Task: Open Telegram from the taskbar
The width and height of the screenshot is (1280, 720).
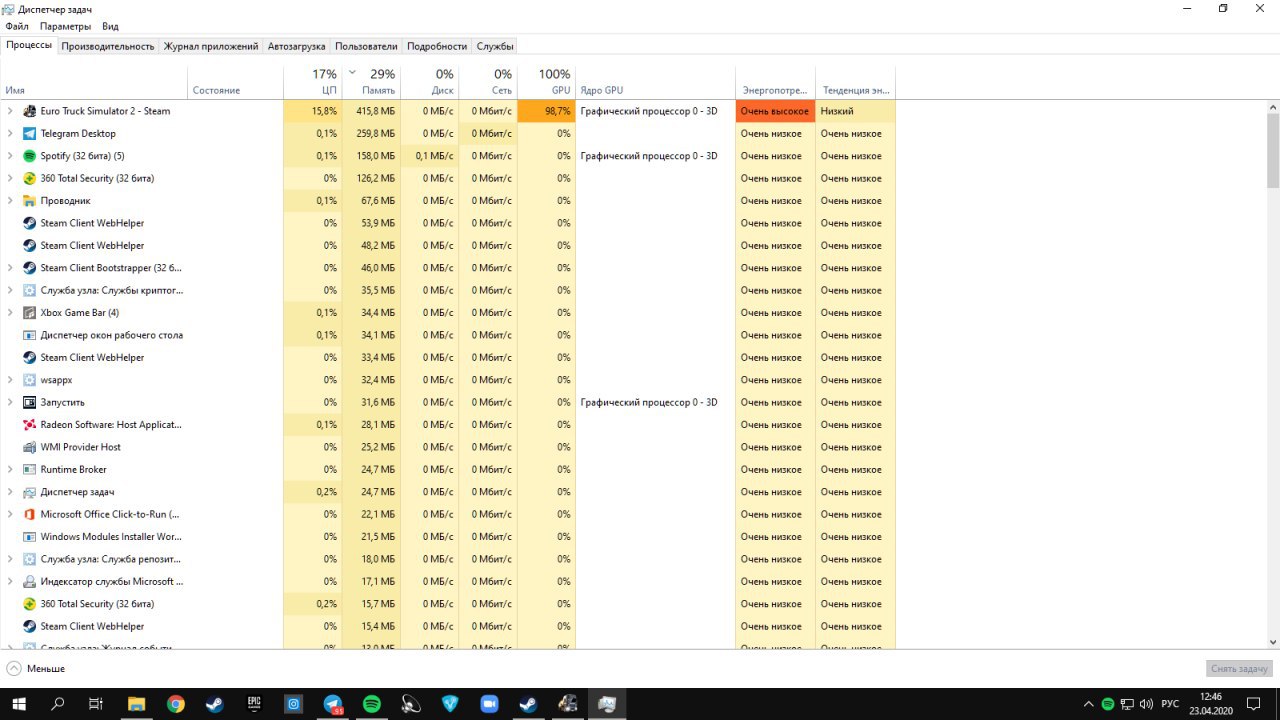Action: [x=332, y=704]
